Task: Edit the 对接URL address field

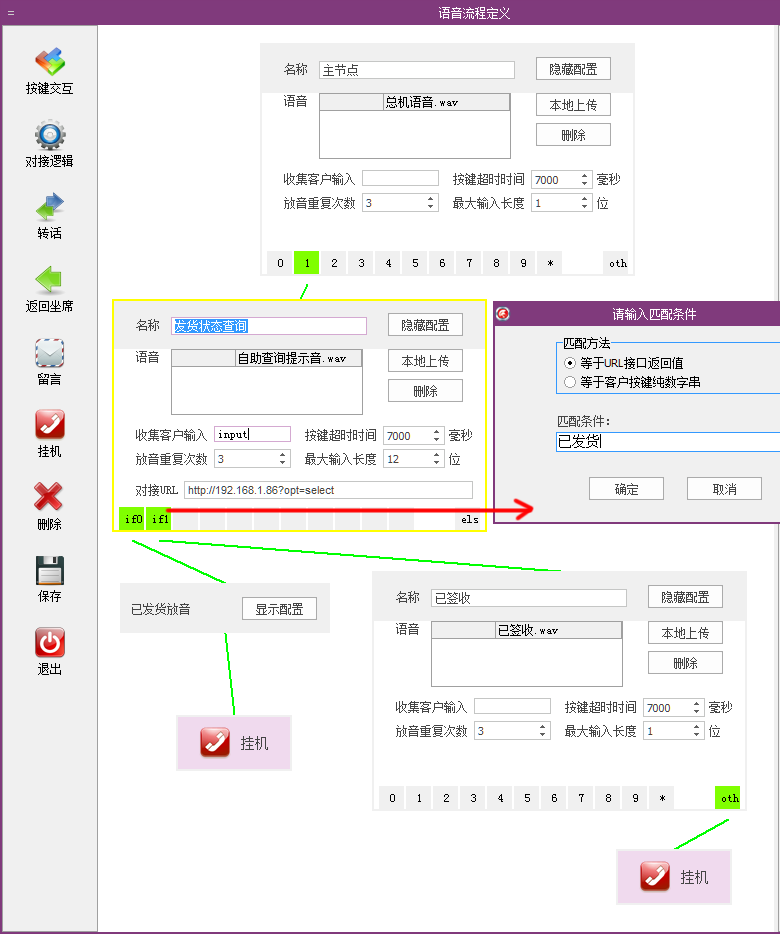Action: click(x=328, y=490)
